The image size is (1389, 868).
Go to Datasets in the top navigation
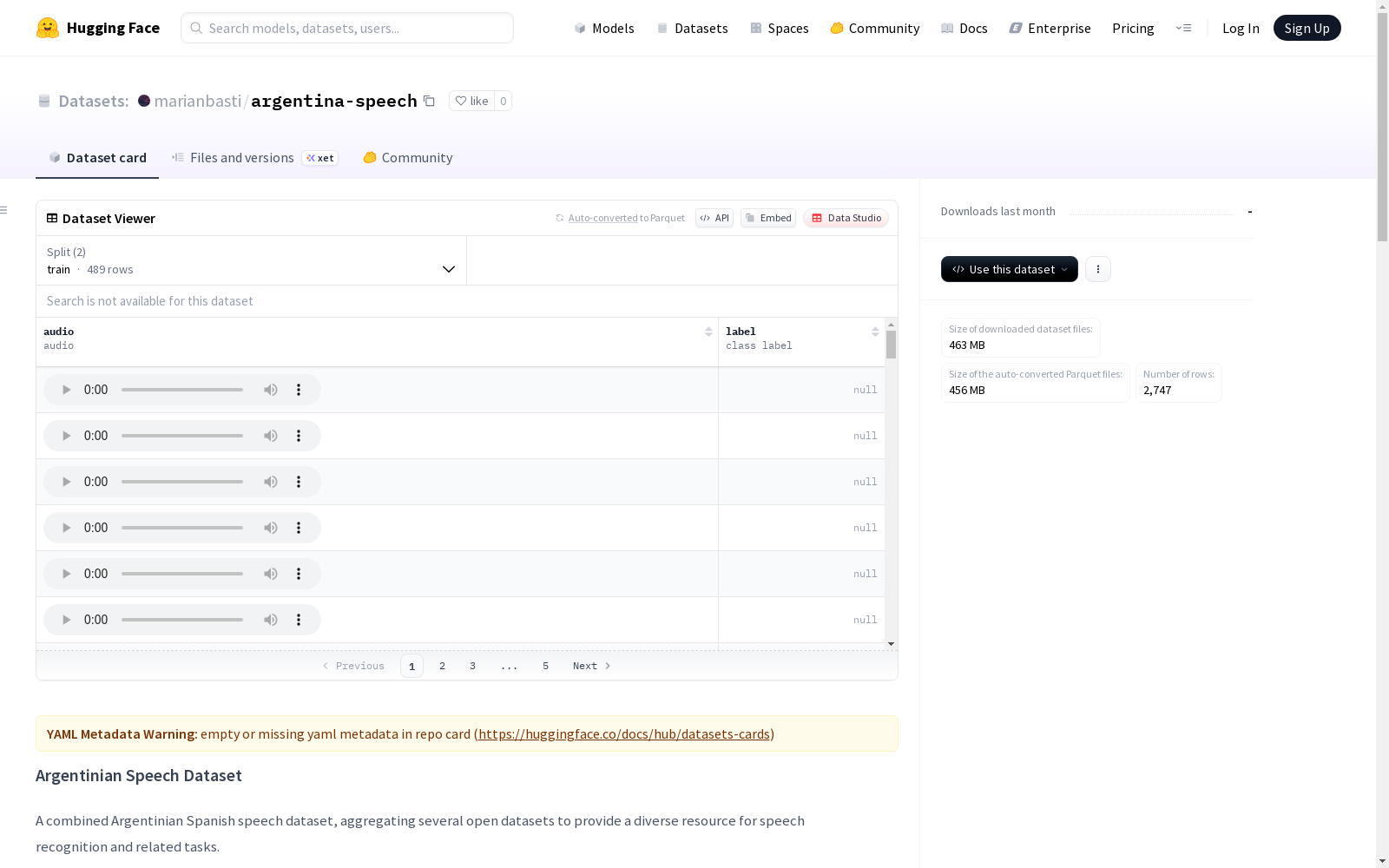[692, 28]
